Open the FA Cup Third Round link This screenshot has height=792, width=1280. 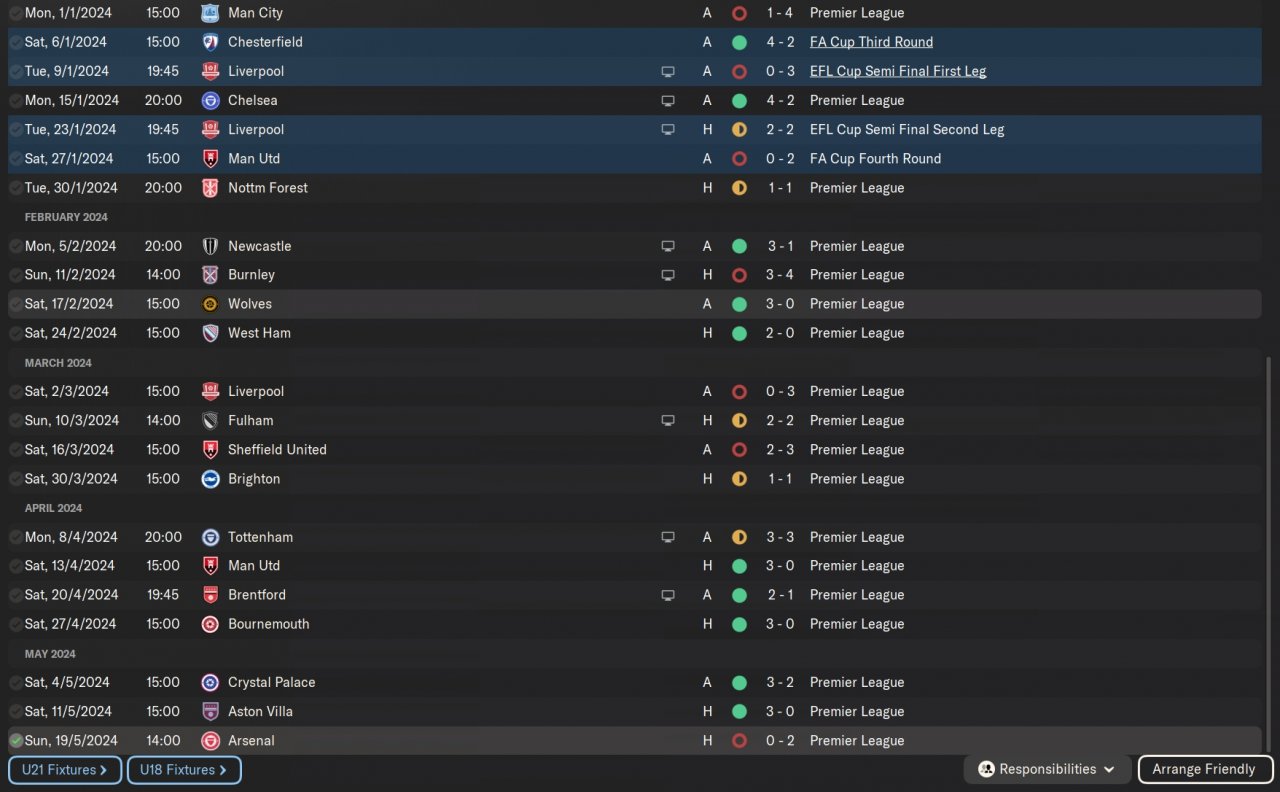[871, 42]
